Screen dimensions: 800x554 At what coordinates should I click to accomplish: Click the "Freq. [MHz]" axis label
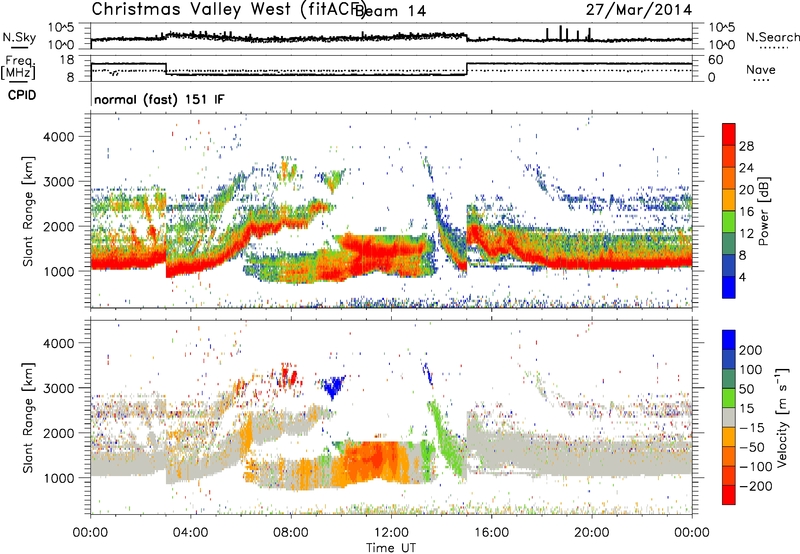click(x=18, y=68)
